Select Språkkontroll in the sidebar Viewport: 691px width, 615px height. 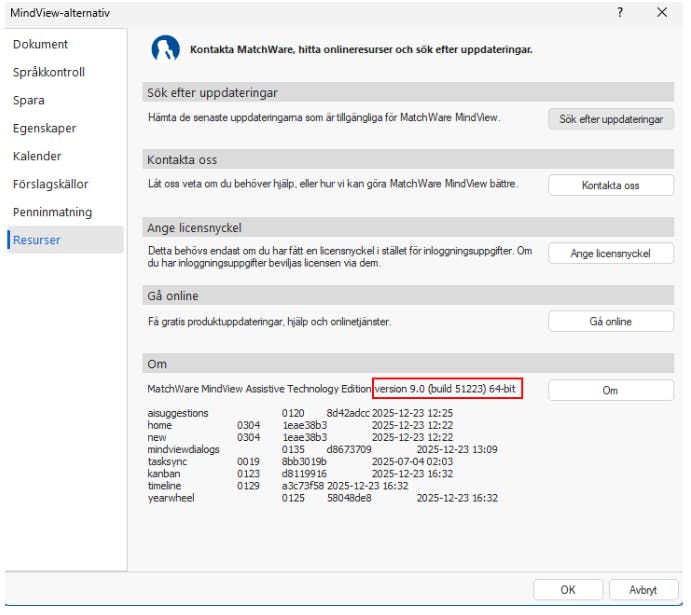49,72
